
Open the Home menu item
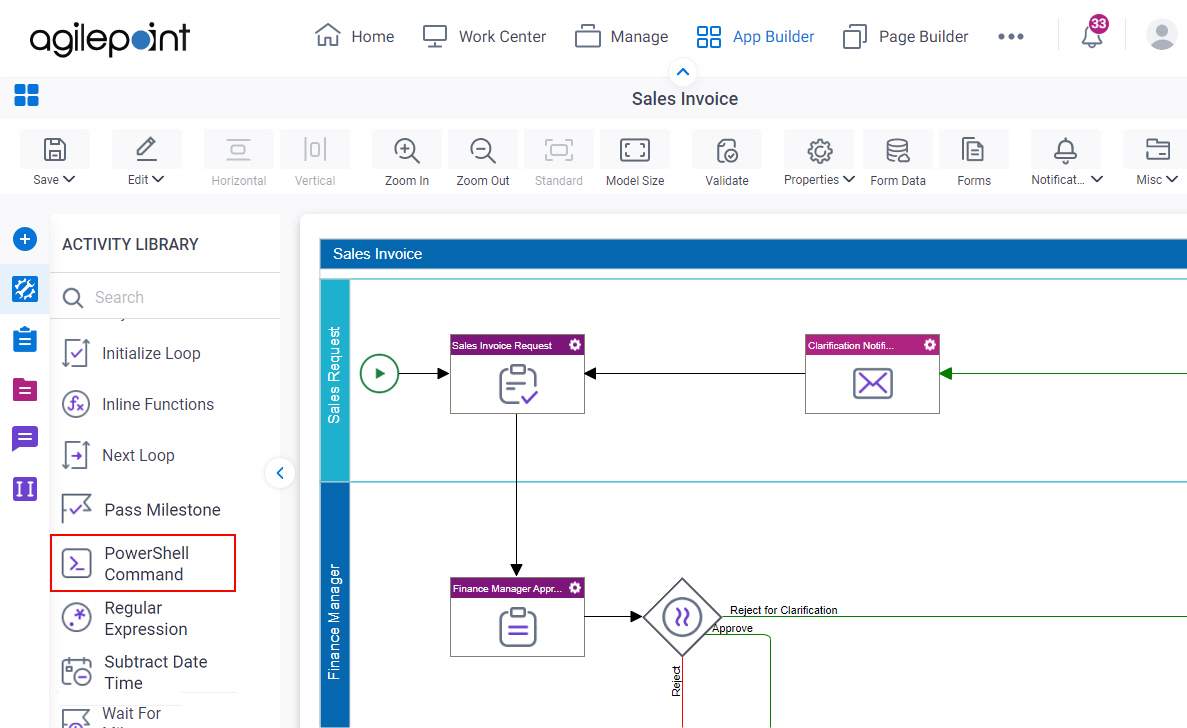click(354, 36)
